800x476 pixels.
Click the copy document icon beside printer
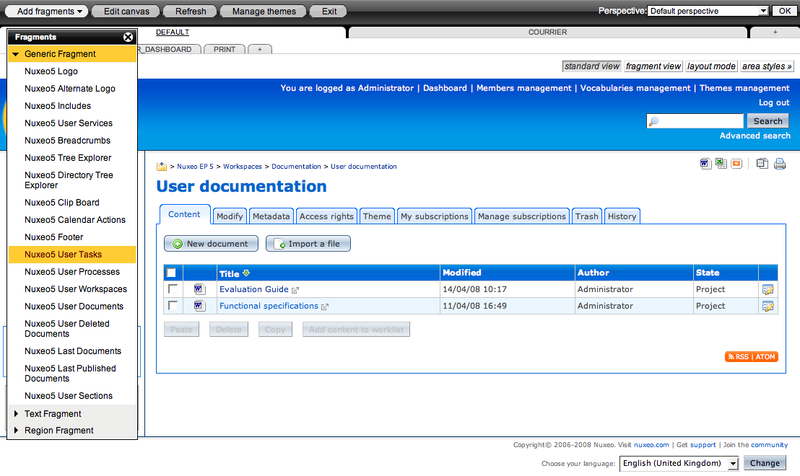[x=762, y=164]
